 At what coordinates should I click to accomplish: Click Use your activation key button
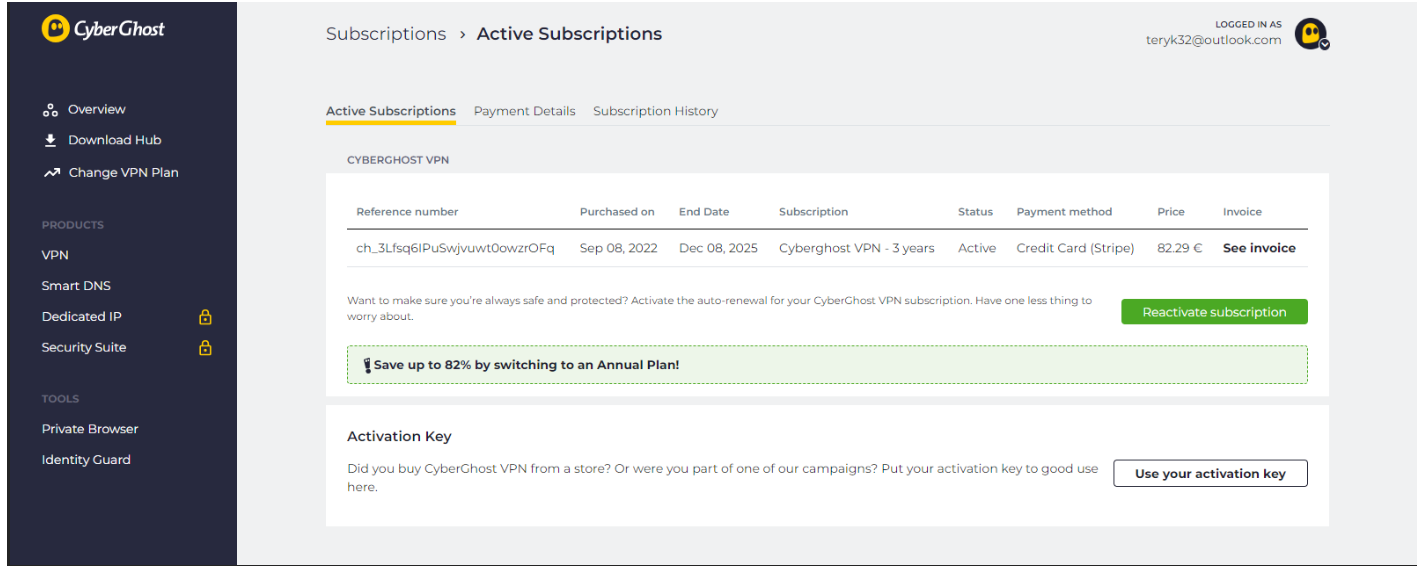click(1210, 474)
